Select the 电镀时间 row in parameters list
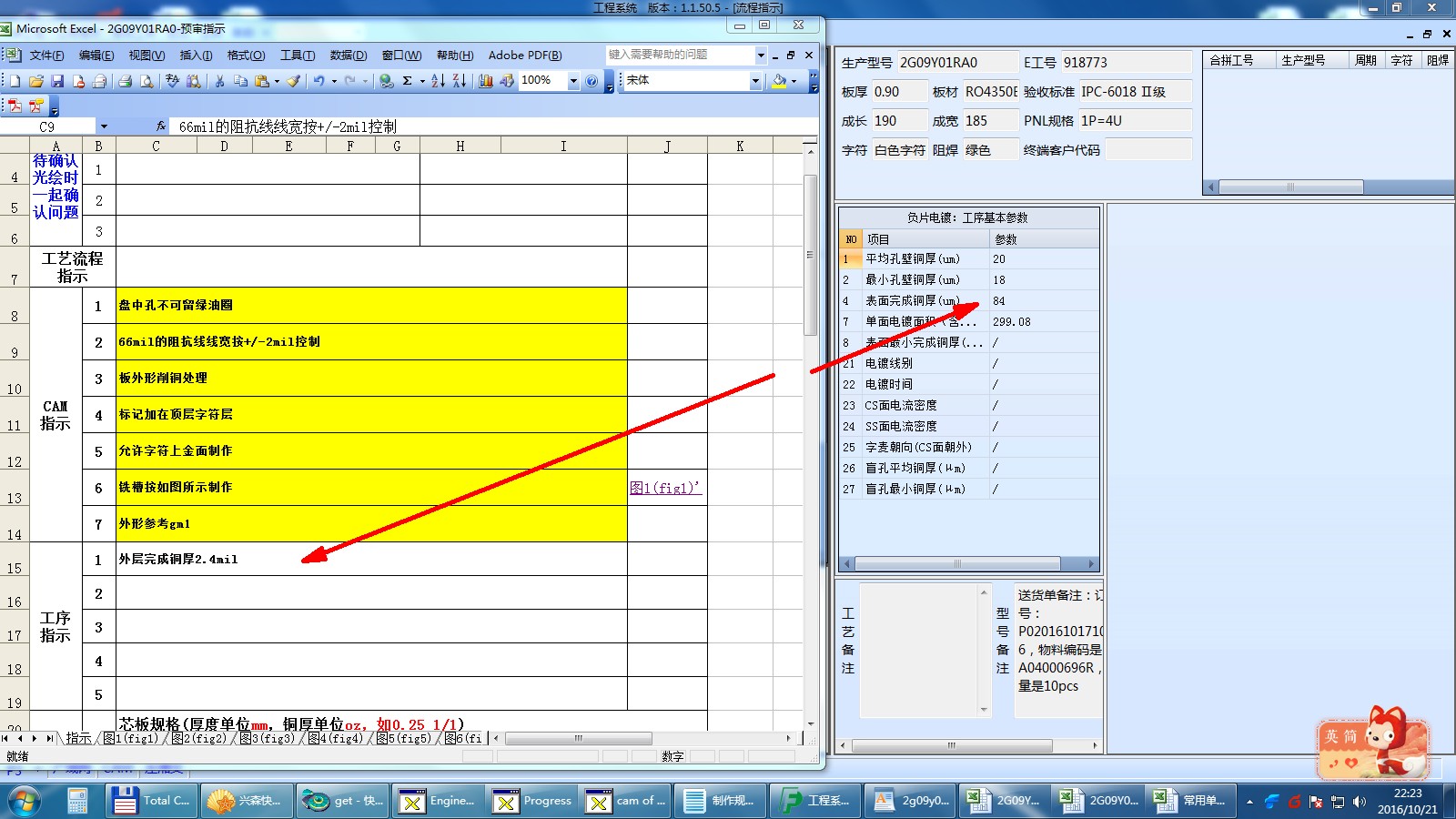This screenshot has width=1456, height=819. coord(968,384)
